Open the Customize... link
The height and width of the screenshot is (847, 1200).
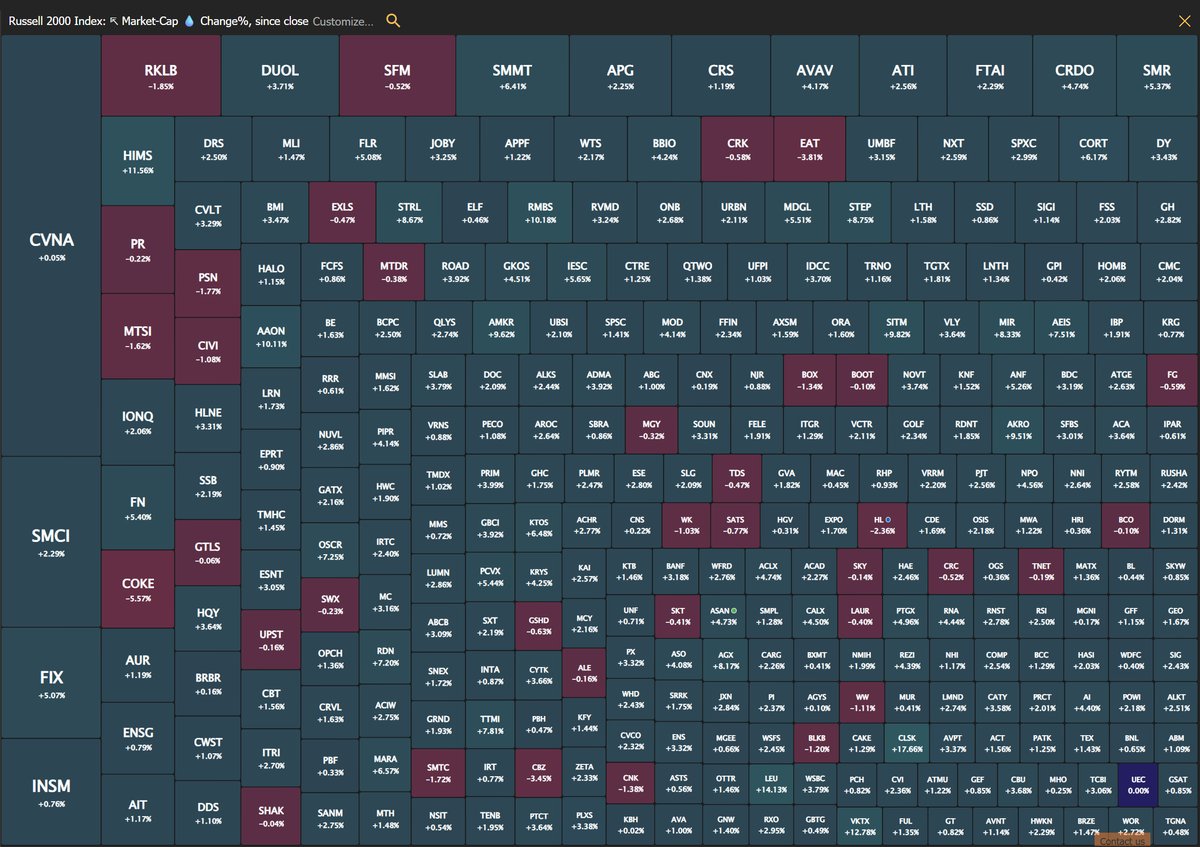(343, 20)
